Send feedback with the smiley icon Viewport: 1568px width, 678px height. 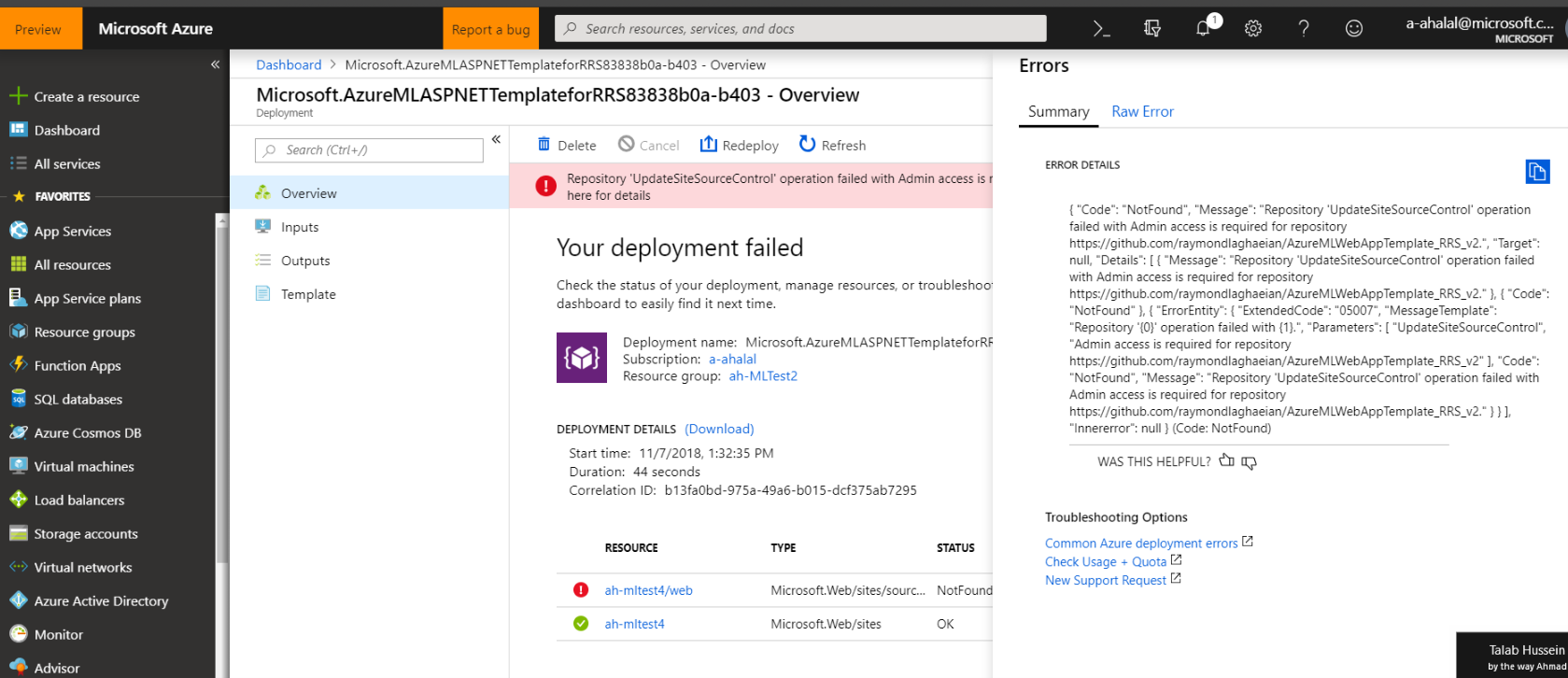[x=1354, y=29]
